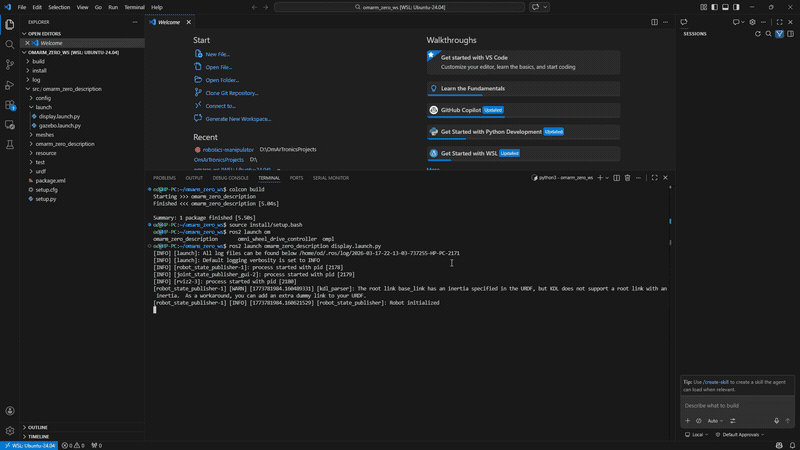The image size is (800, 450).
Task: Click the Open Folder... link
Action: (x=222, y=80)
